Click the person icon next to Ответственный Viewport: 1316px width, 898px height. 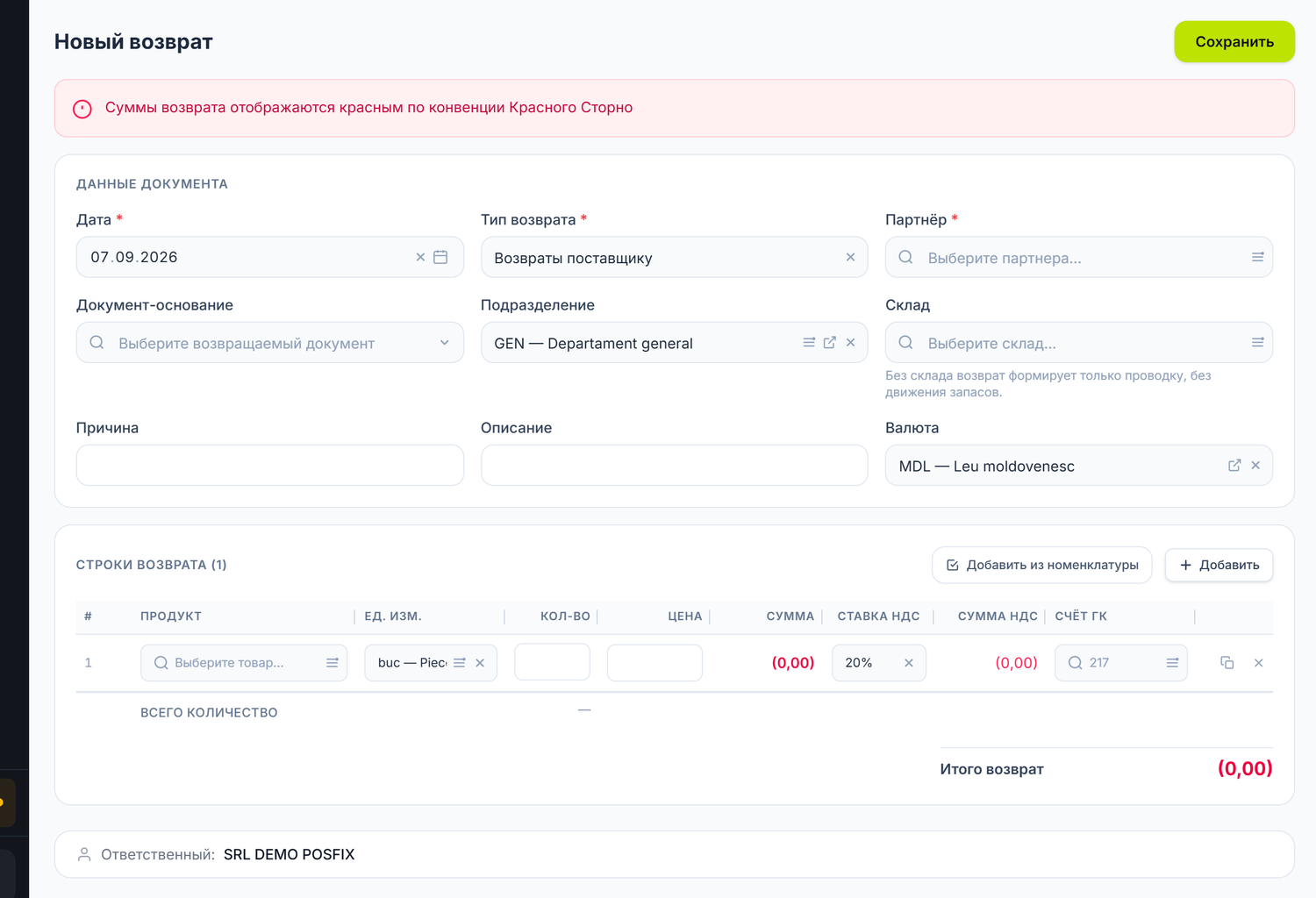coord(84,854)
